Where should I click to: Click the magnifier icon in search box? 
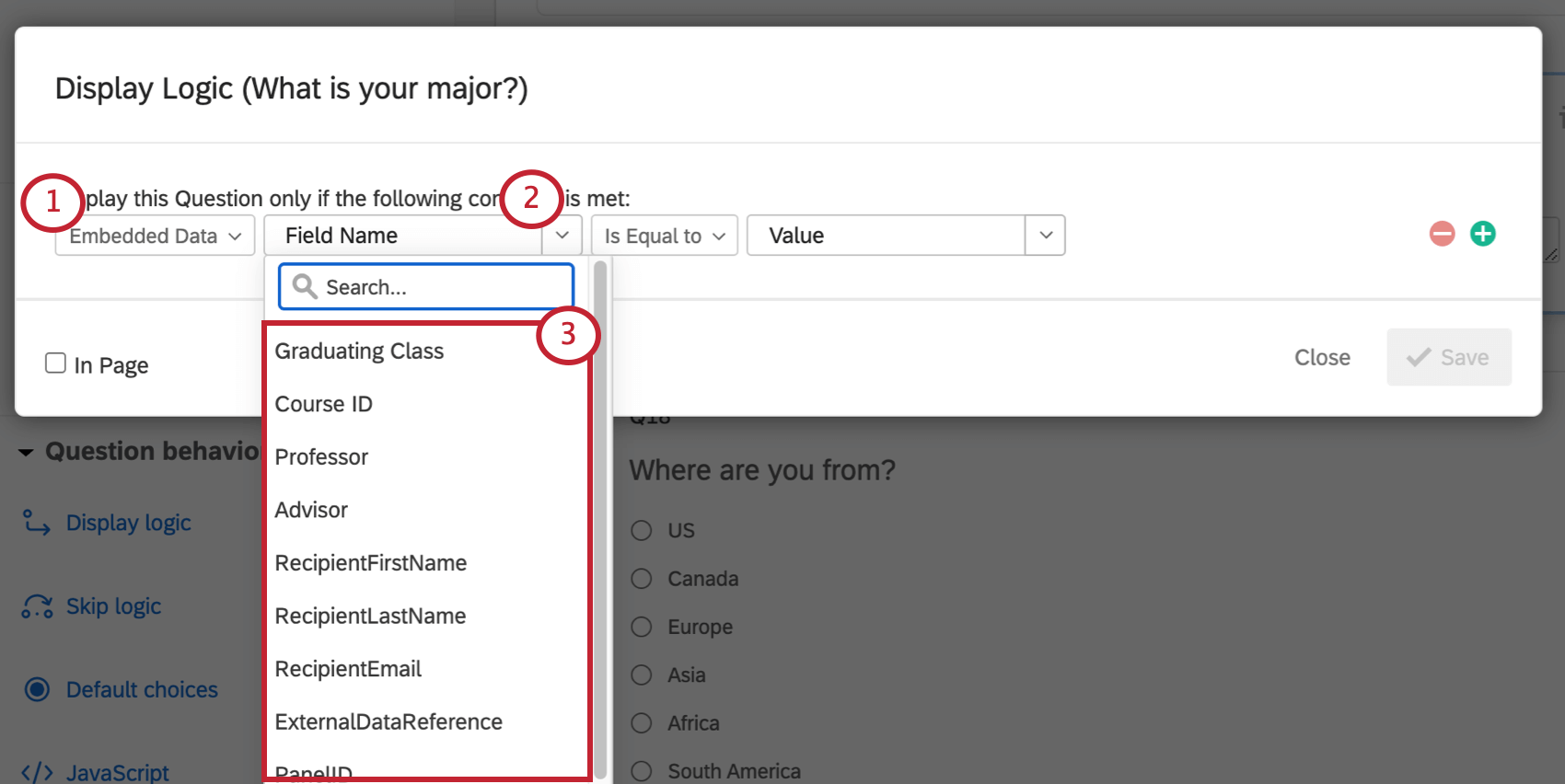[305, 287]
